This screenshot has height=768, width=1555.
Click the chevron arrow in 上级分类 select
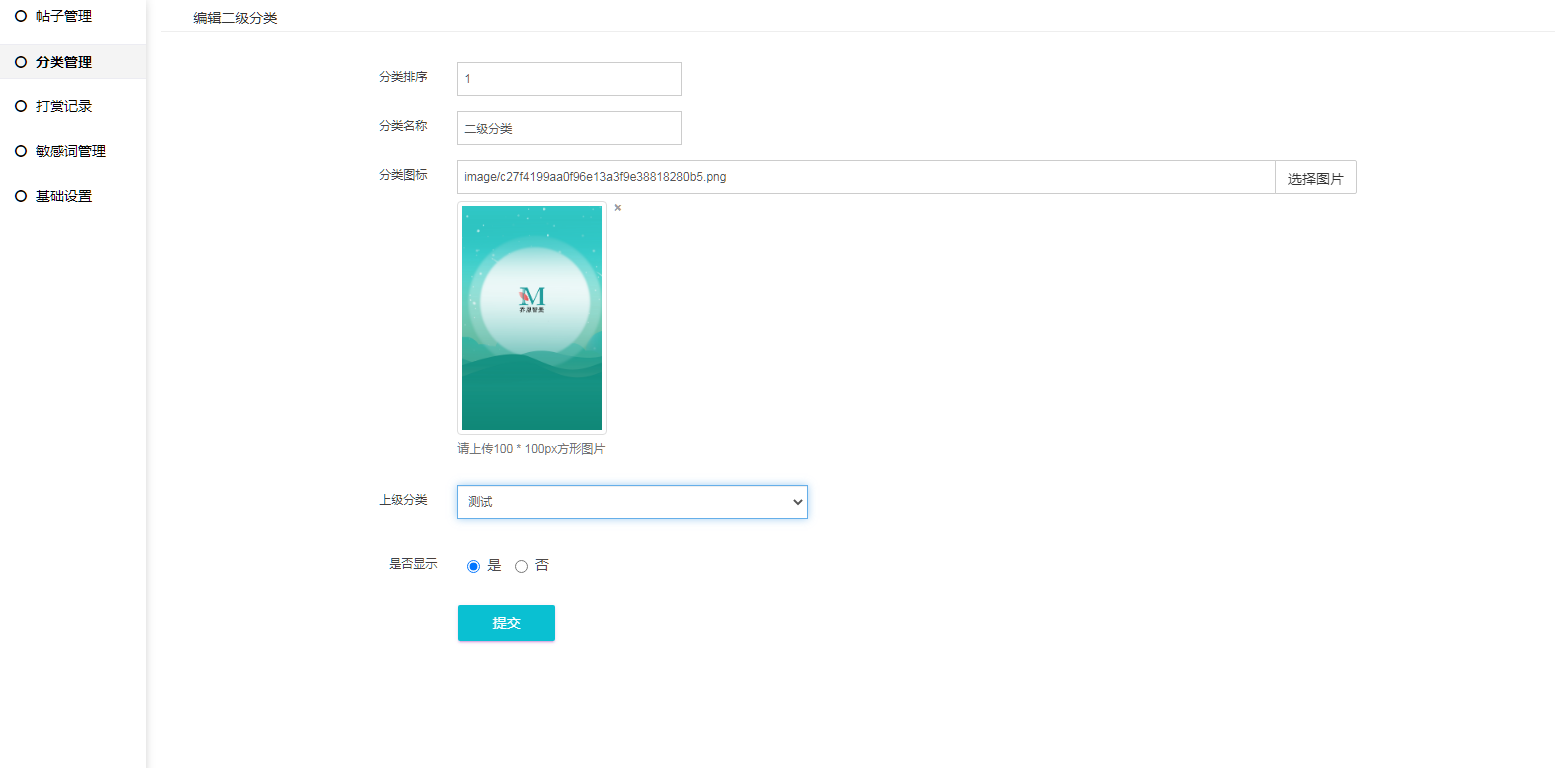797,502
